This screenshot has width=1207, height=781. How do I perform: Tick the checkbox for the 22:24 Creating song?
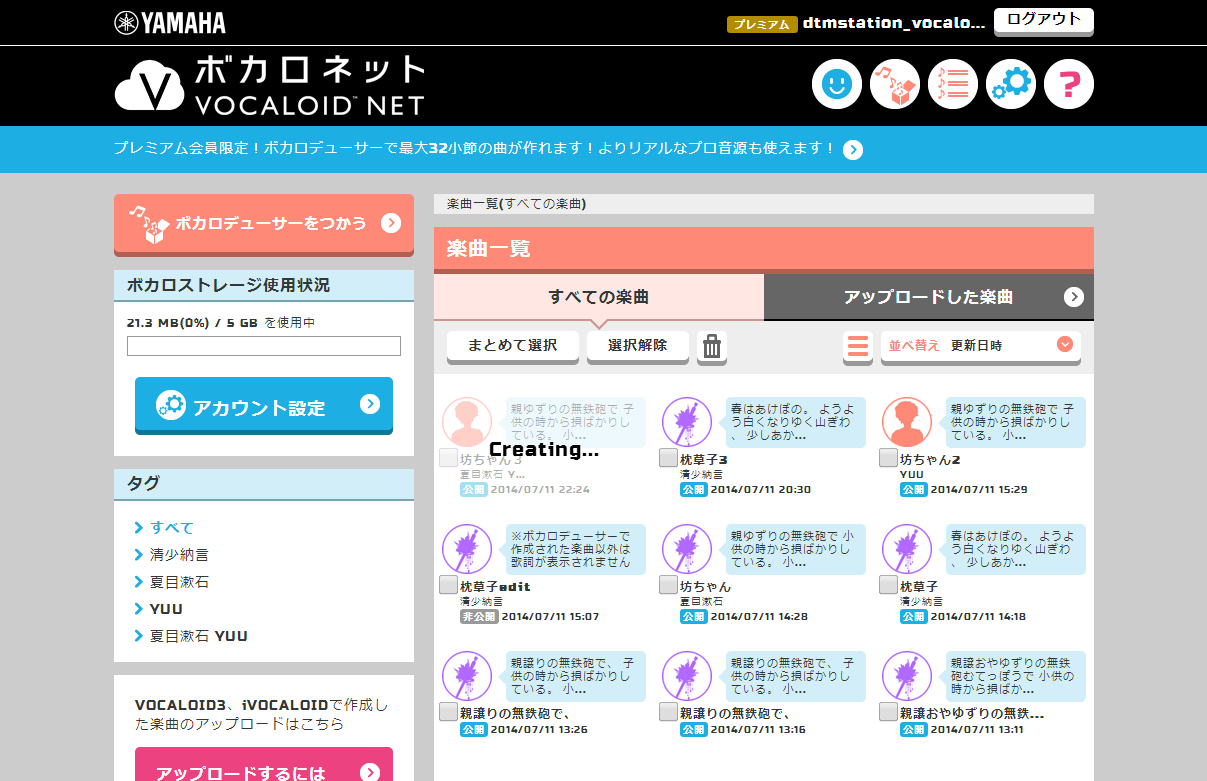tap(448, 458)
